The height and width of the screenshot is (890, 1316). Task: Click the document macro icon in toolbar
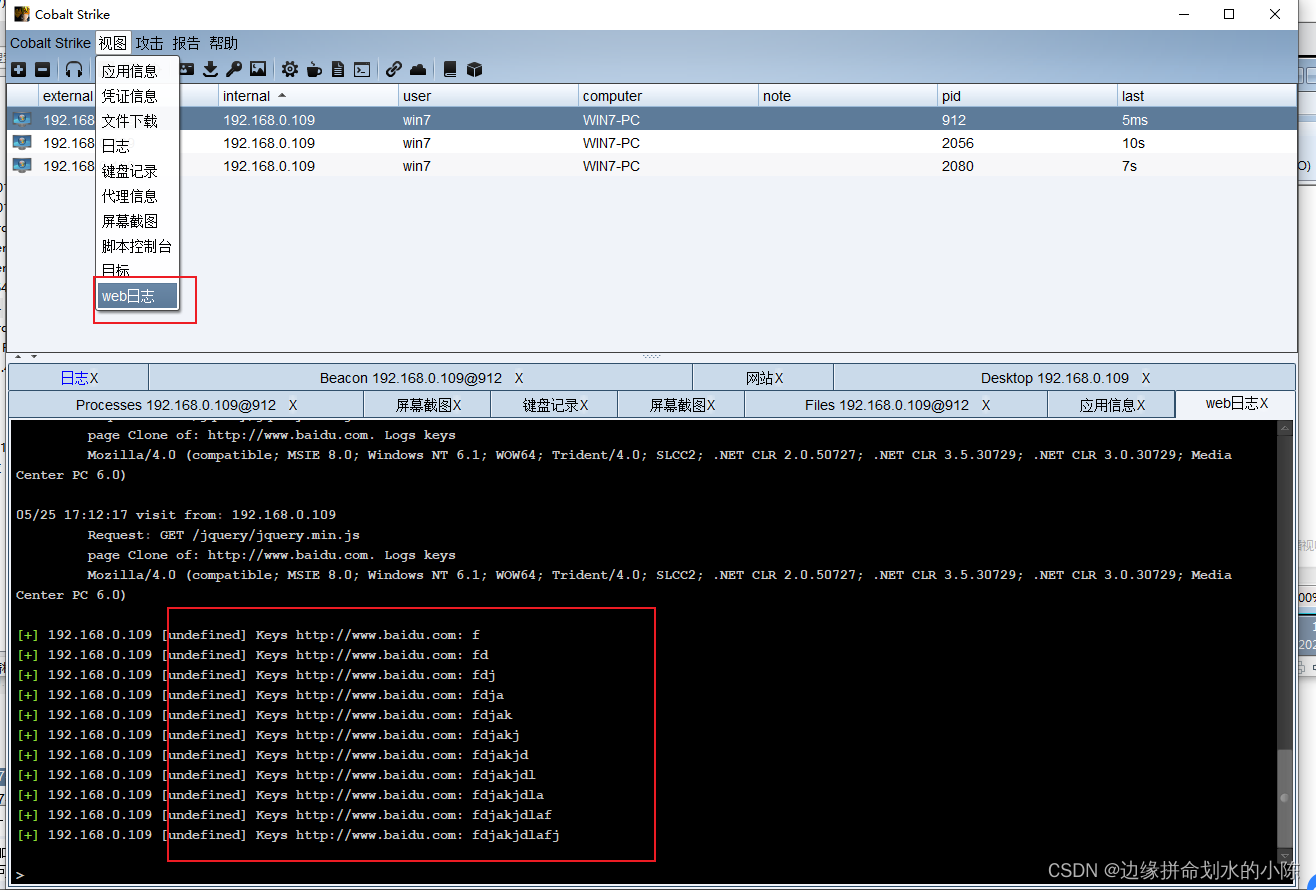pyautogui.click(x=338, y=69)
